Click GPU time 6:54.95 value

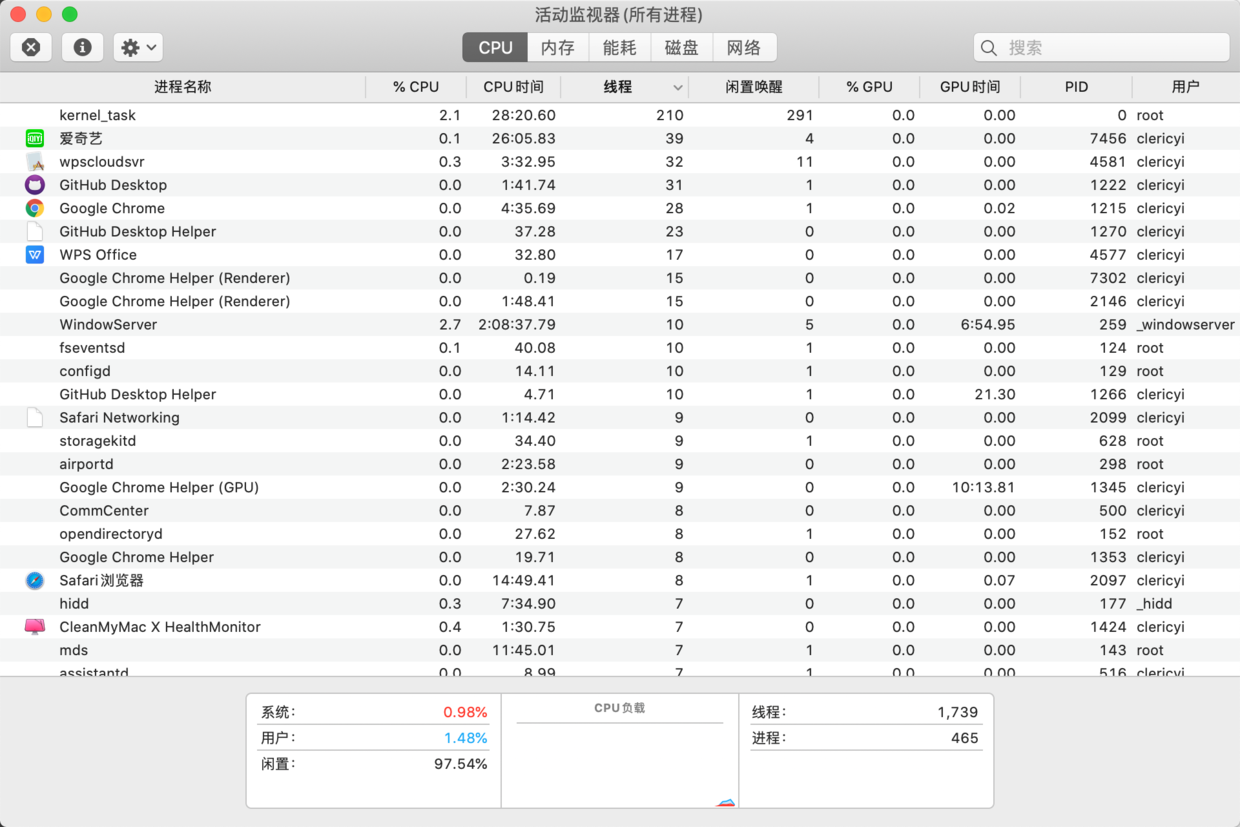pyautogui.click(x=986, y=325)
